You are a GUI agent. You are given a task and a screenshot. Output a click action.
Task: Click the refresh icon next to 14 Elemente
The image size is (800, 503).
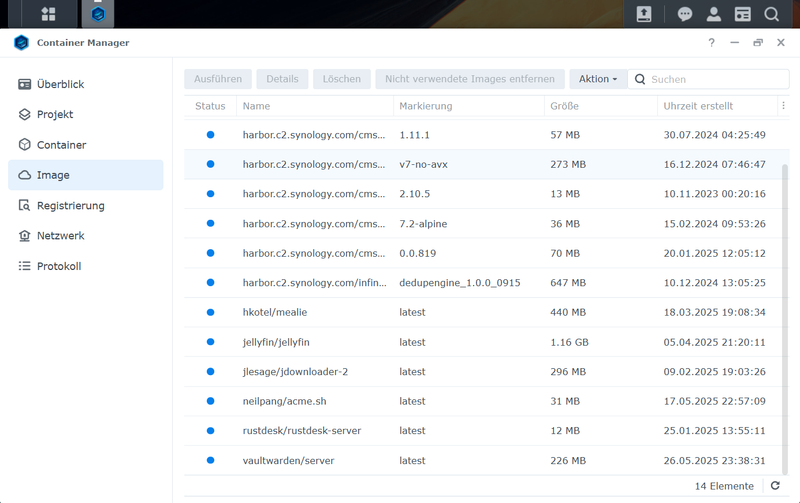[775, 486]
